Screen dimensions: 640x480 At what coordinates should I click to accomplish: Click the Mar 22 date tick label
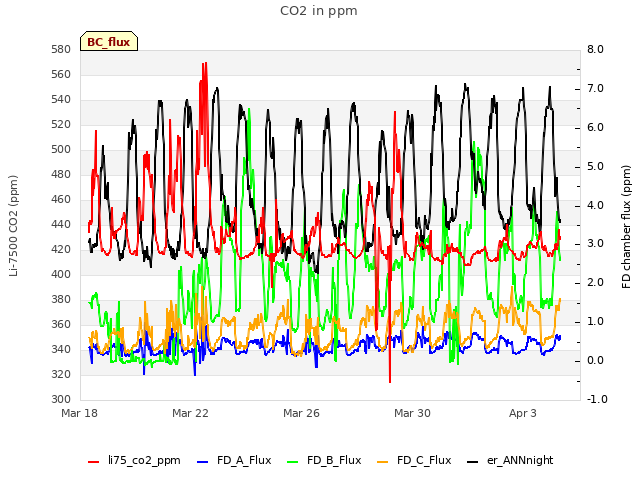[190, 413]
